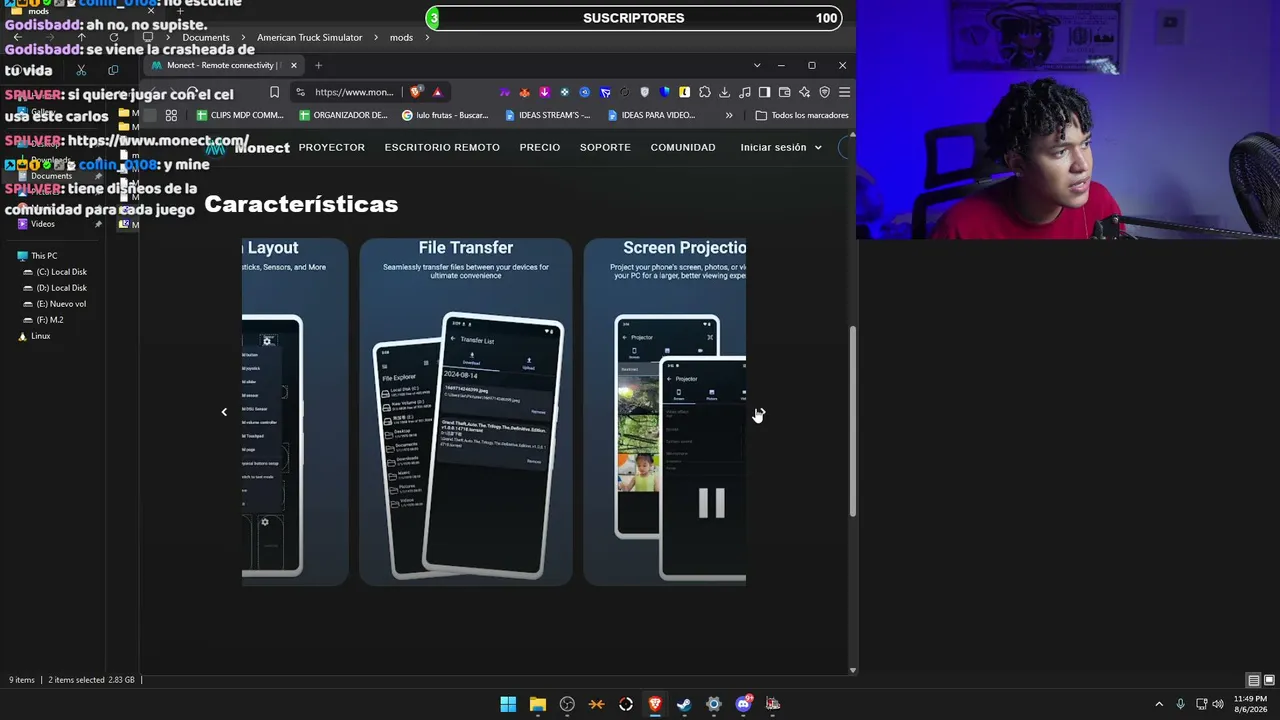This screenshot has height=720, width=1280.
Task: Open SOPORTE menu item
Action: tap(605, 147)
